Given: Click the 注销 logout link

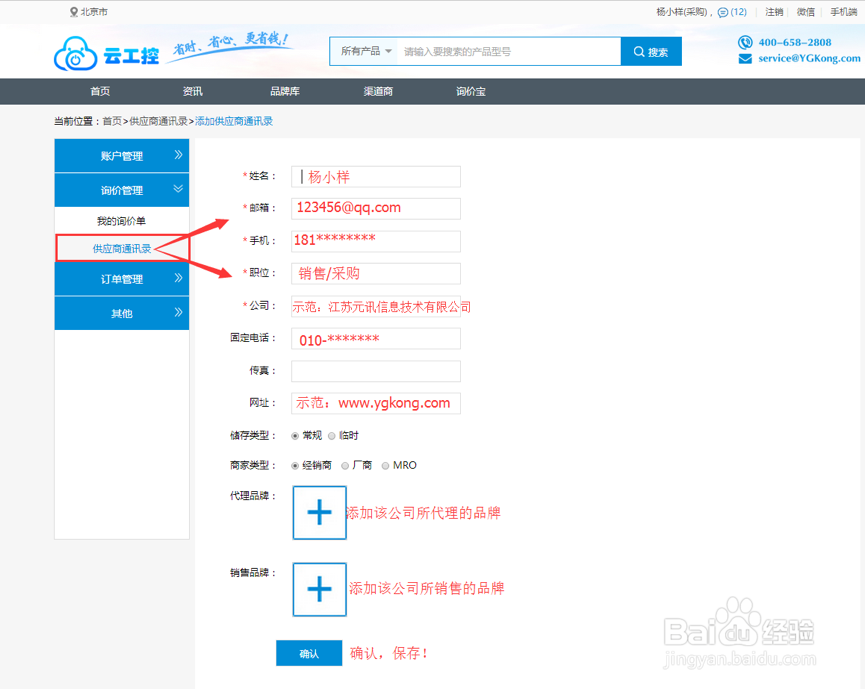Looking at the screenshot, I should pyautogui.click(x=774, y=11).
